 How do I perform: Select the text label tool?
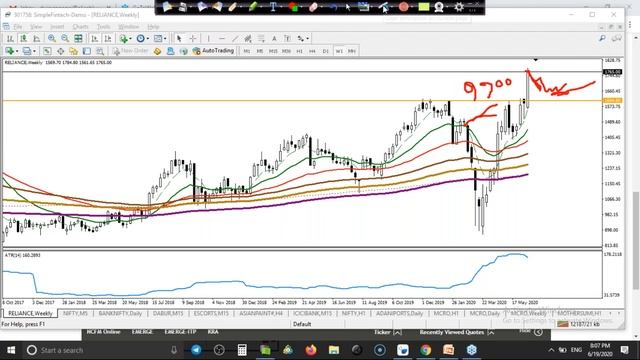coord(287,38)
